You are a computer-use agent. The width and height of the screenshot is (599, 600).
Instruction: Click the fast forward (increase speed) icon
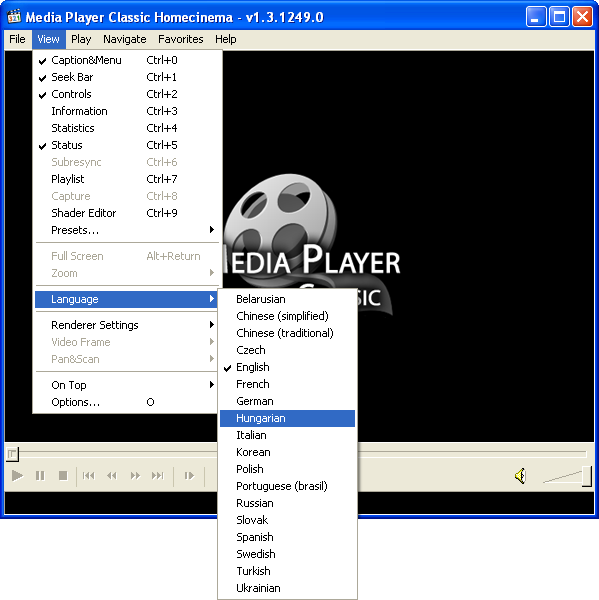(x=135, y=476)
